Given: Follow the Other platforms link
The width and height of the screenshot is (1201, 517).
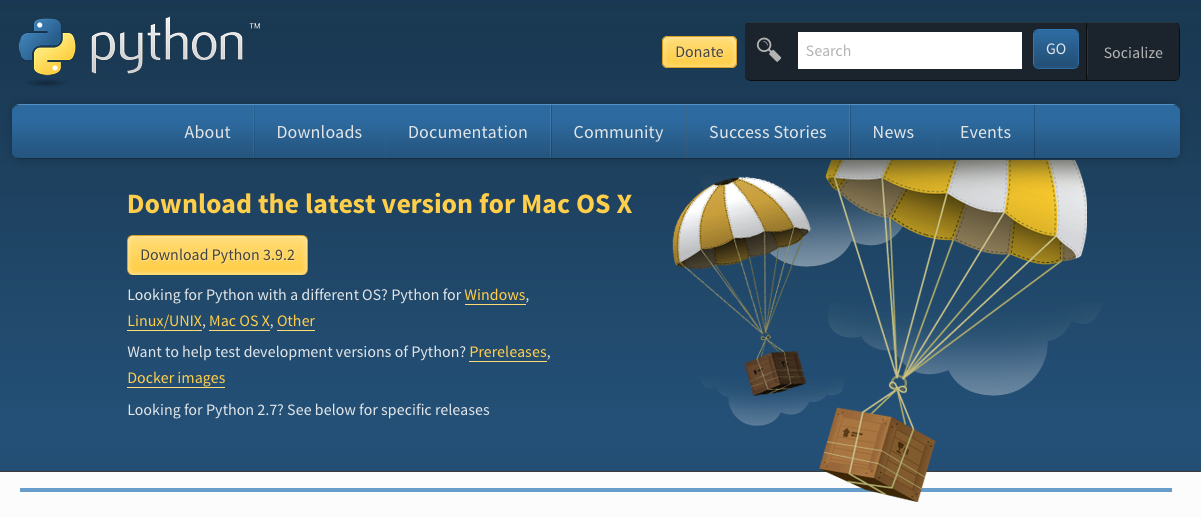Looking at the screenshot, I should (296, 321).
